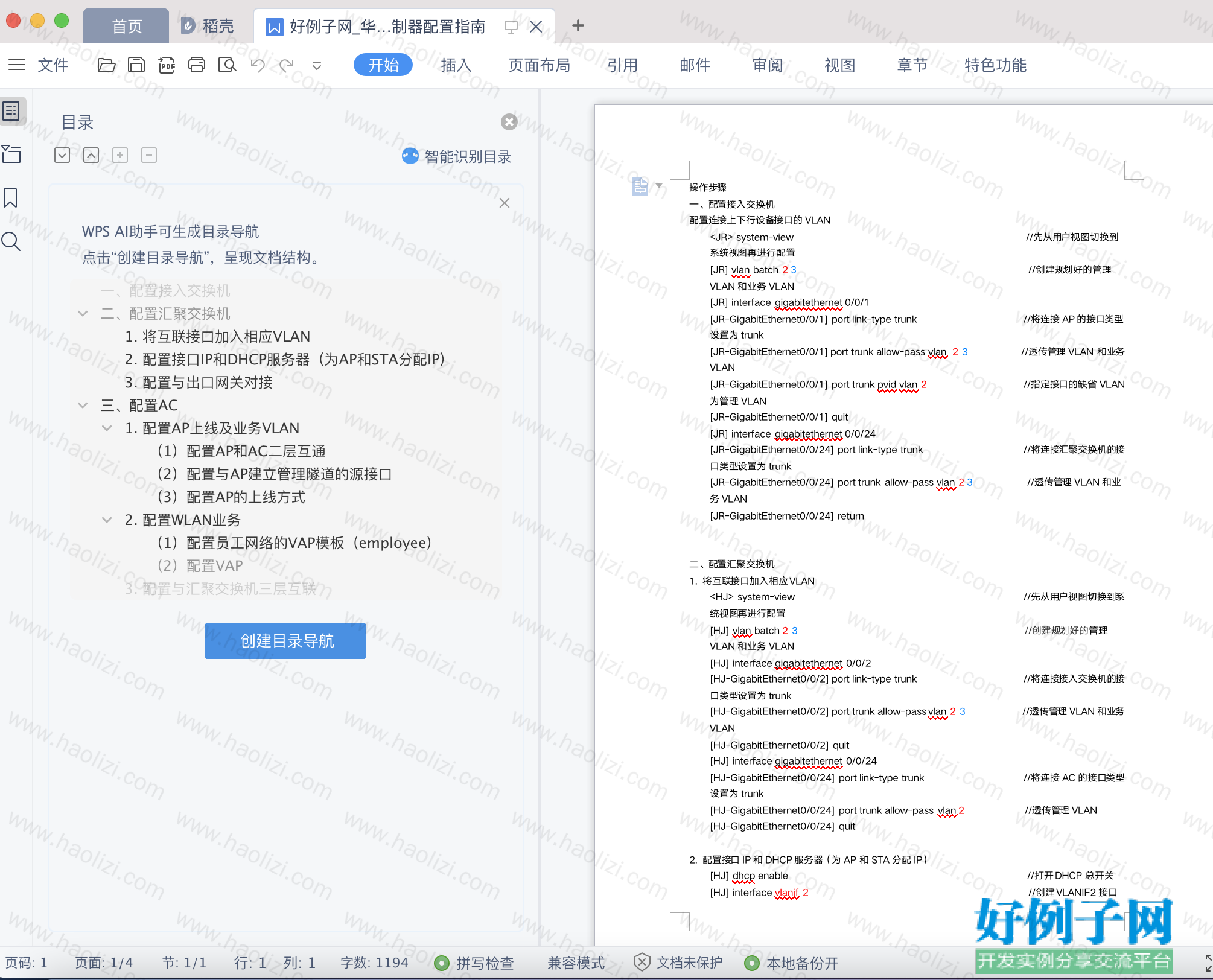Click the demote heading minus icon

[x=149, y=155]
